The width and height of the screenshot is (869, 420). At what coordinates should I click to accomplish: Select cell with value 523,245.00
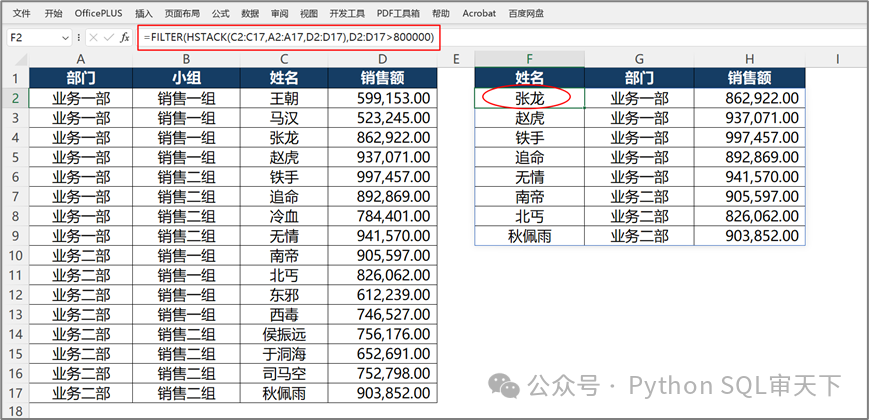point(382,118)
